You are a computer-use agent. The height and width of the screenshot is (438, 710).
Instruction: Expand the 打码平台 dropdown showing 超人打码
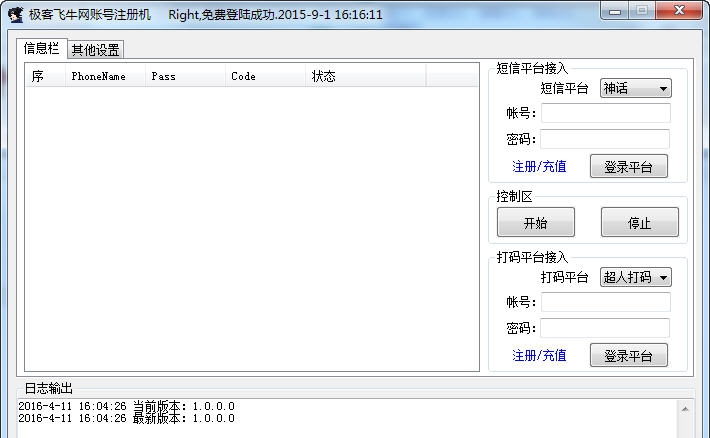pos(635,277)
